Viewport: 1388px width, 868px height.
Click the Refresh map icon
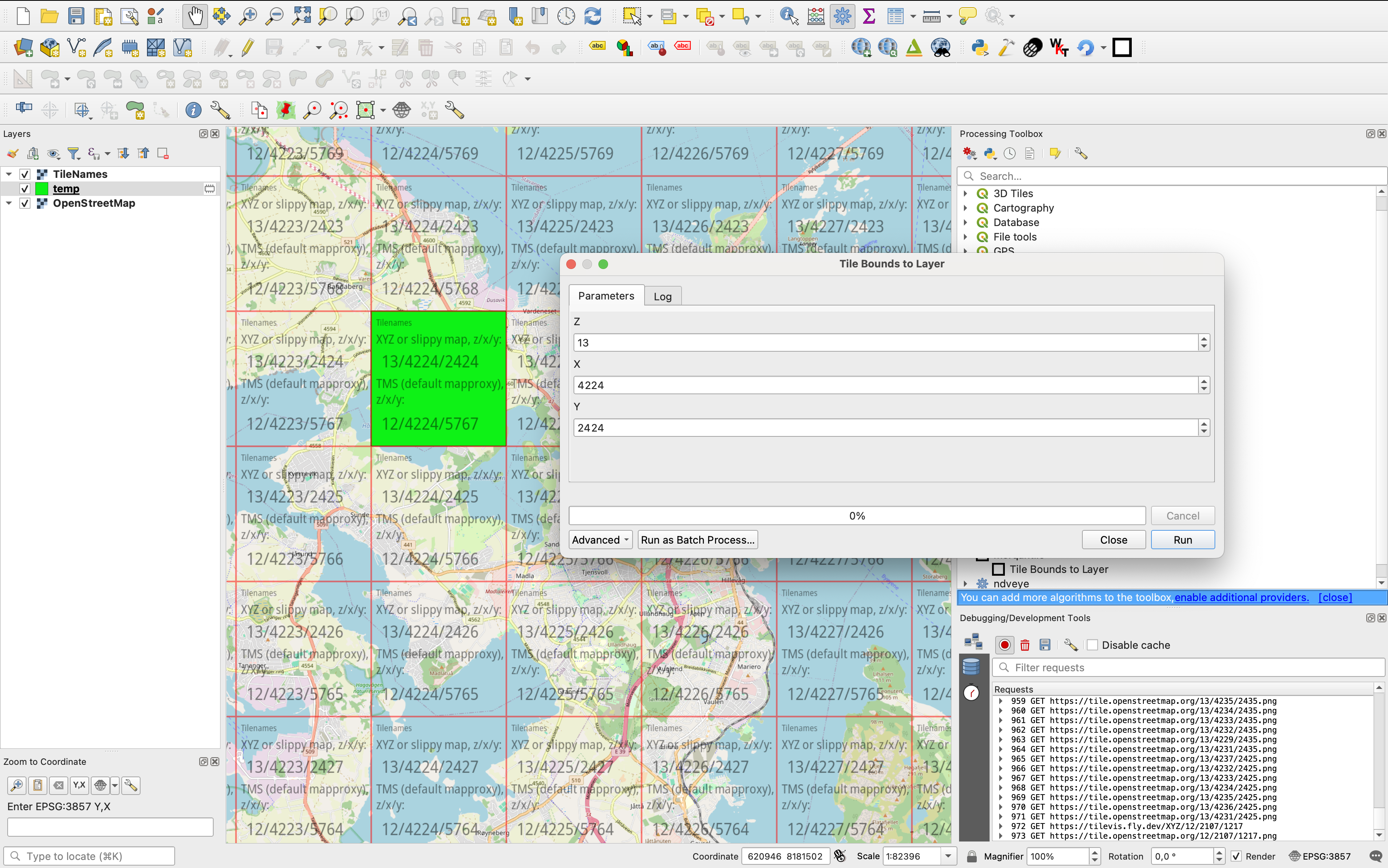point(593,16)
